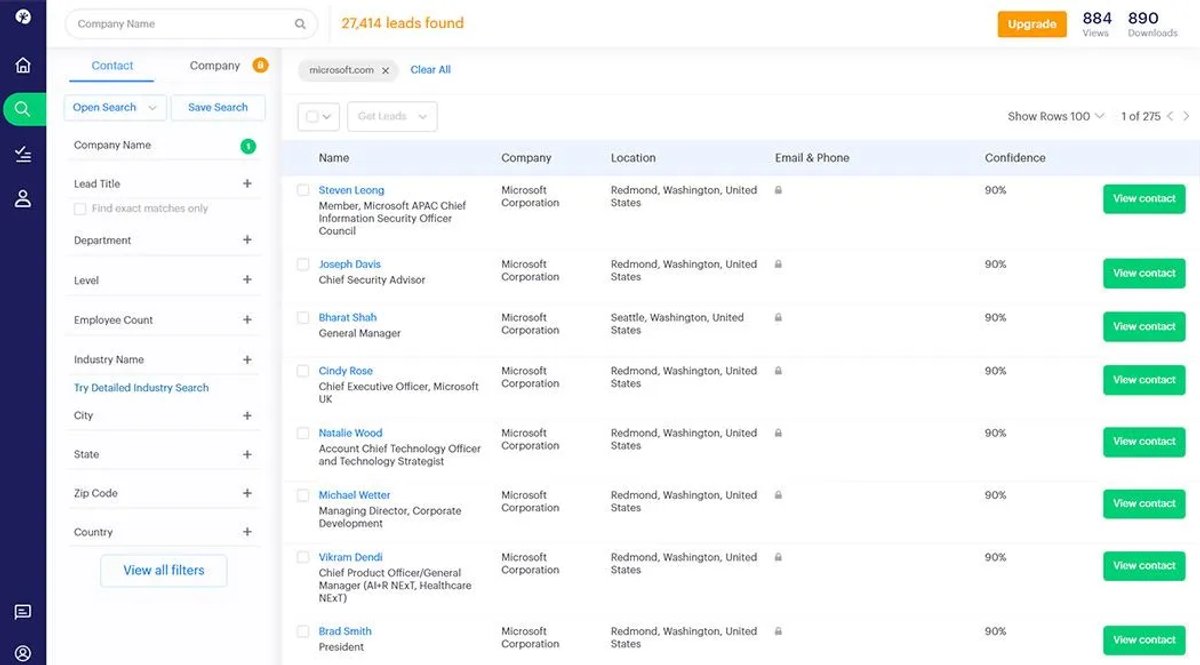Click the lock icon in Steven Leong row
1200x665 pixels.
tap(778, 189)
